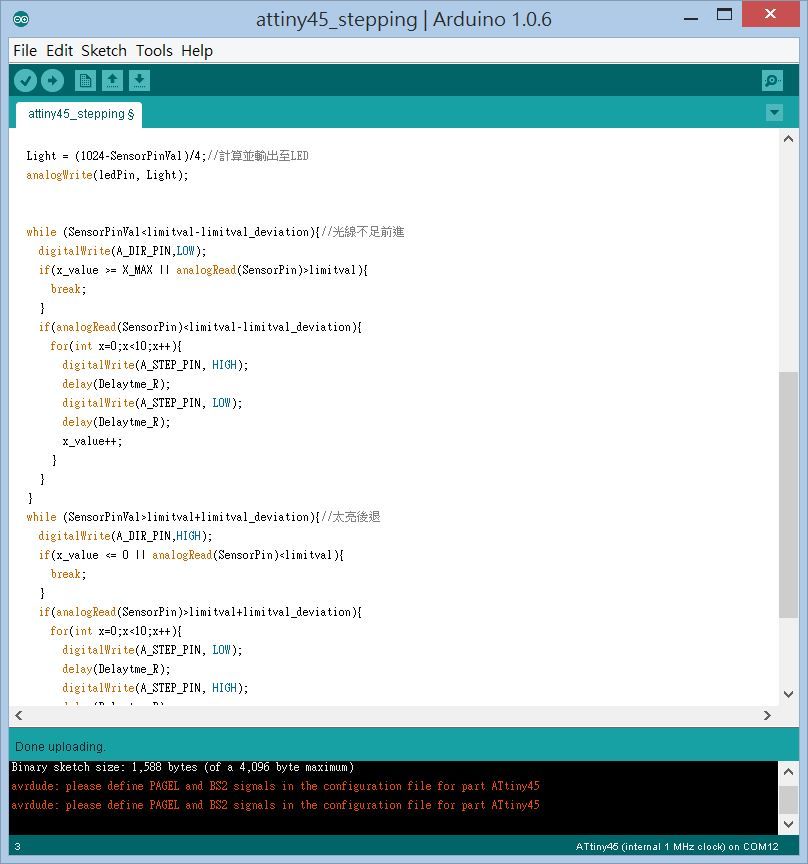808x864 pixels.
Task: Click the Upload arrow button
Action: (x=52, y=81)
